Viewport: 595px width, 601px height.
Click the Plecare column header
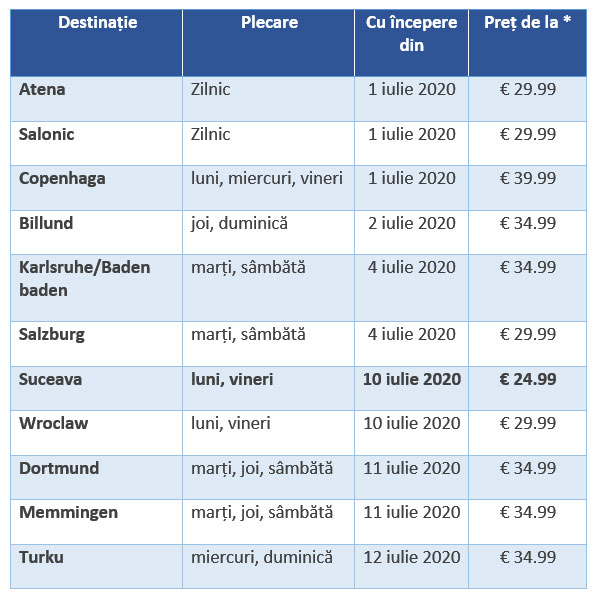coord(268,43)
